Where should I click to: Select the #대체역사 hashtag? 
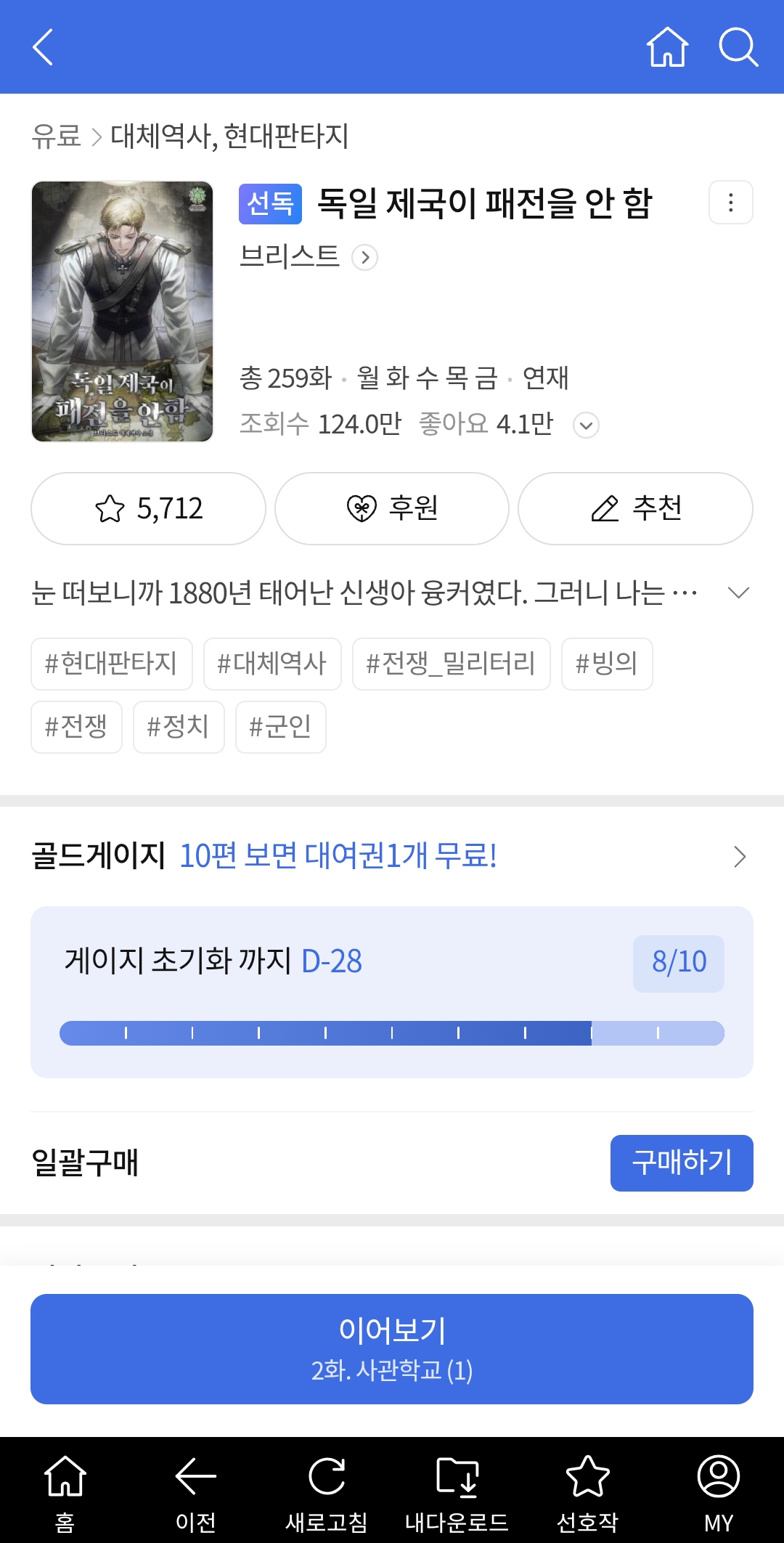(272, 664)
